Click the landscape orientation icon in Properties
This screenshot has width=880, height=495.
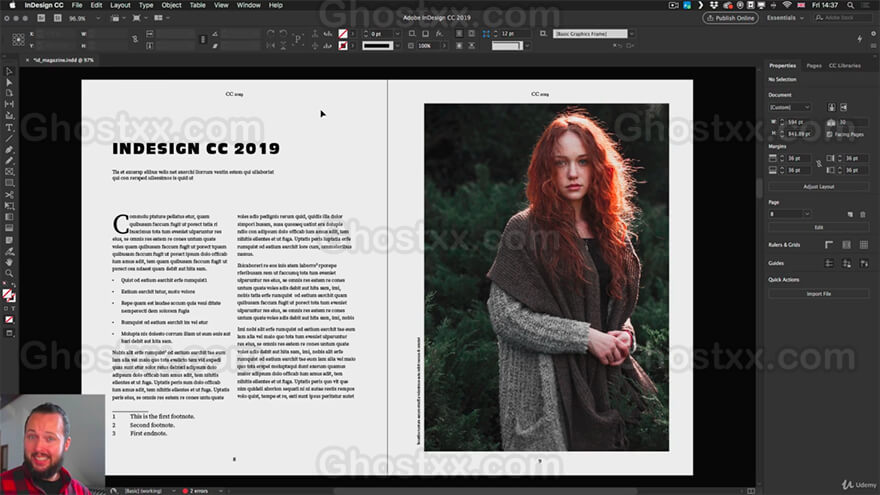844,107
